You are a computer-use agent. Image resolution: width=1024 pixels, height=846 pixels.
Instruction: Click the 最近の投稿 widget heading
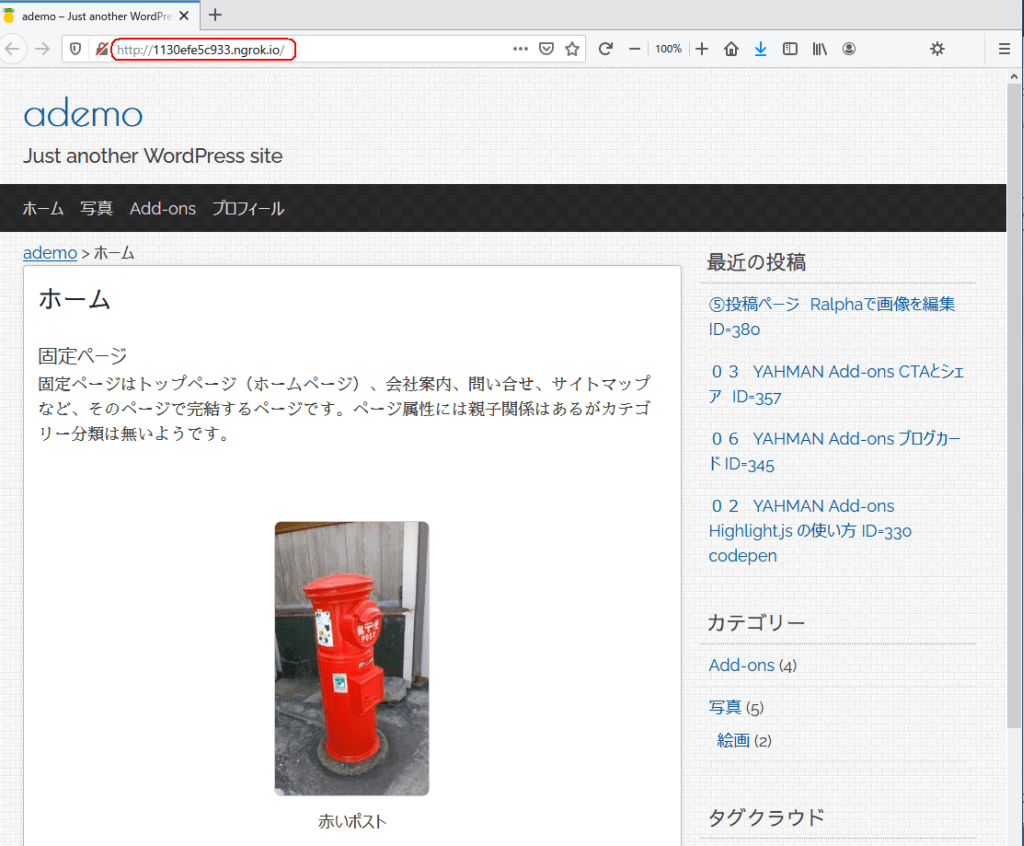756,263
